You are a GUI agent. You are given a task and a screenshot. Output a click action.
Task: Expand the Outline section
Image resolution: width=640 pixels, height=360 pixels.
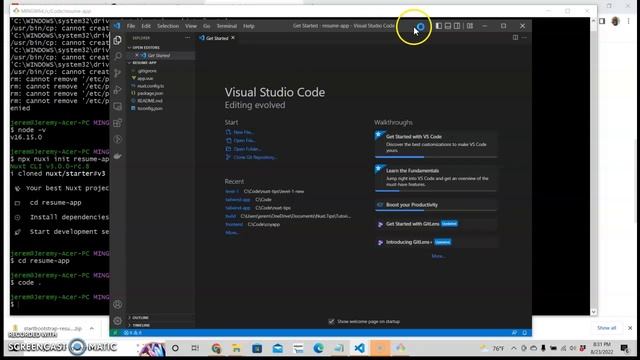140,318
